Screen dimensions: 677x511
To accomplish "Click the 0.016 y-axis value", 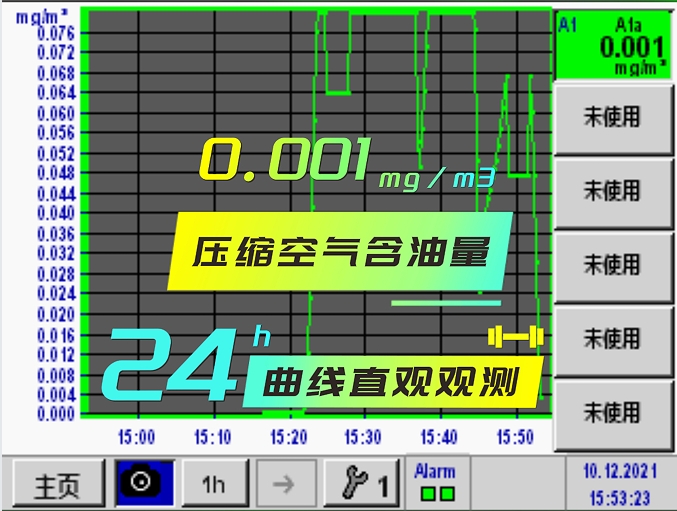I will [56, 335].
